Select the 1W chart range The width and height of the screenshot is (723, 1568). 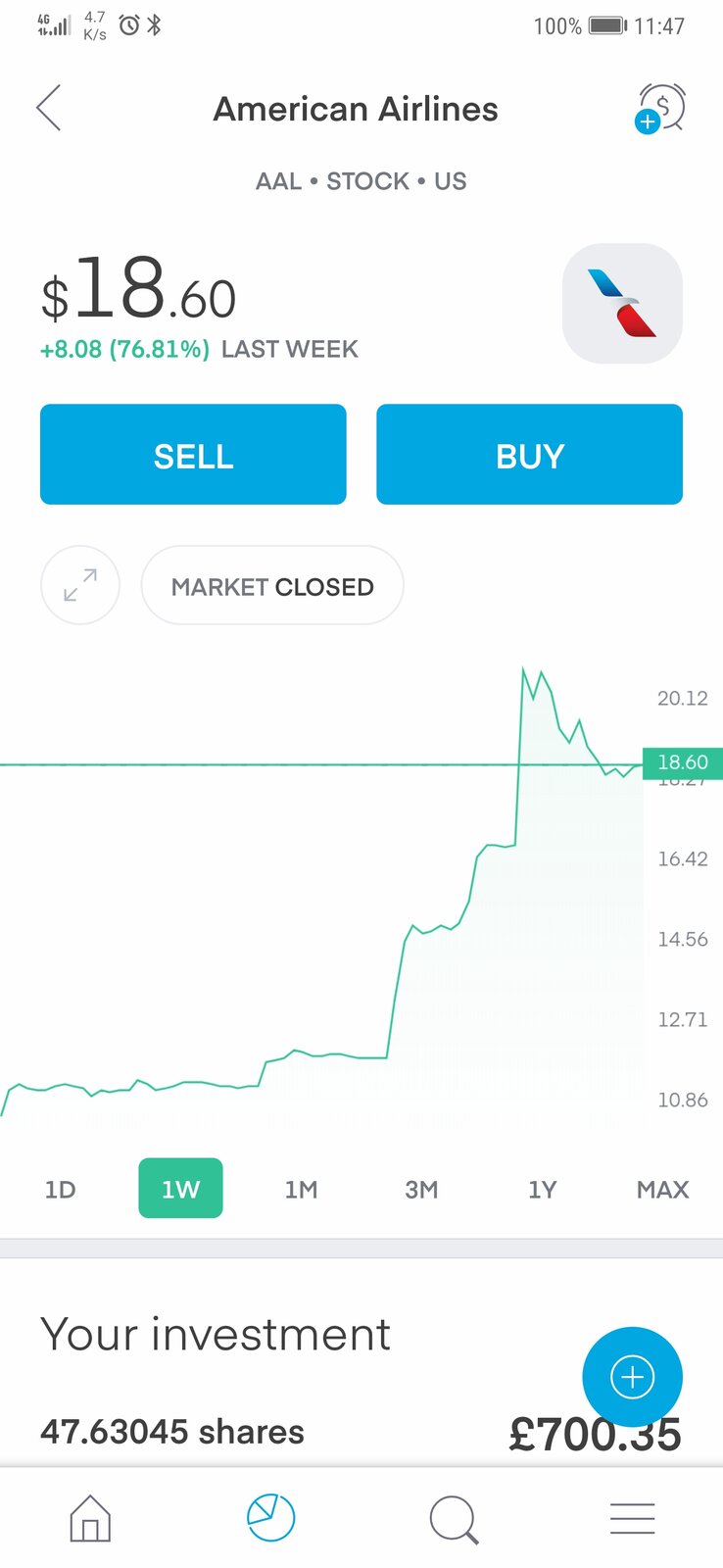pos(180,1189)
